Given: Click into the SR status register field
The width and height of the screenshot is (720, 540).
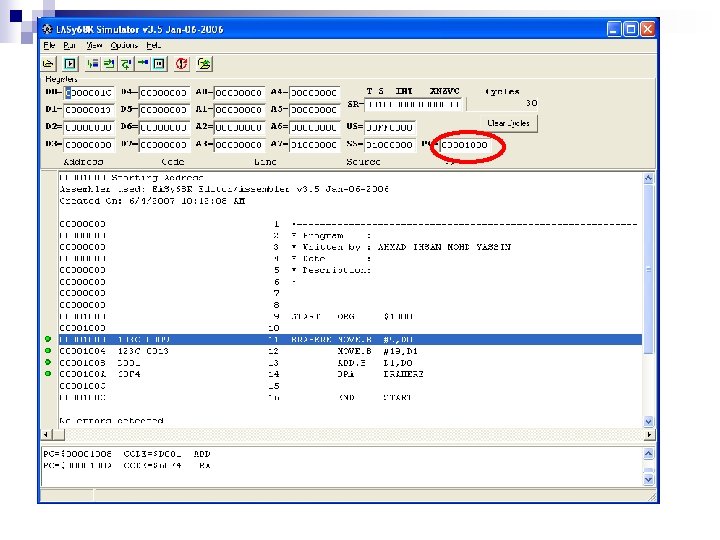Looking at the screenshot, I should click(x=415, y=105).
